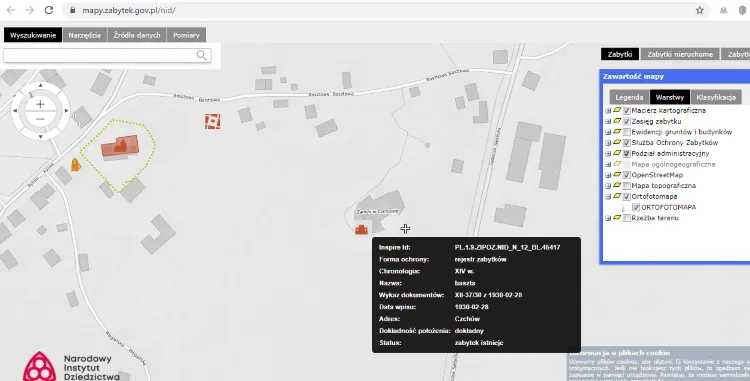Click the 'rejestr zabytków' value in the tooltip
This screenshot has width=750, height=381.
tap(480, 260)
